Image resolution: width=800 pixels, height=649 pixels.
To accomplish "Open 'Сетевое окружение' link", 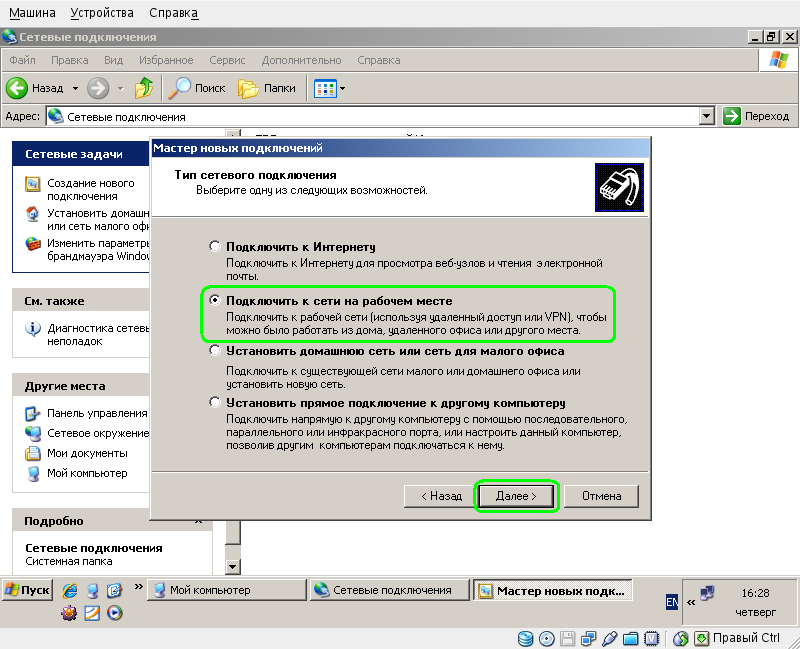I will (98, 433).
